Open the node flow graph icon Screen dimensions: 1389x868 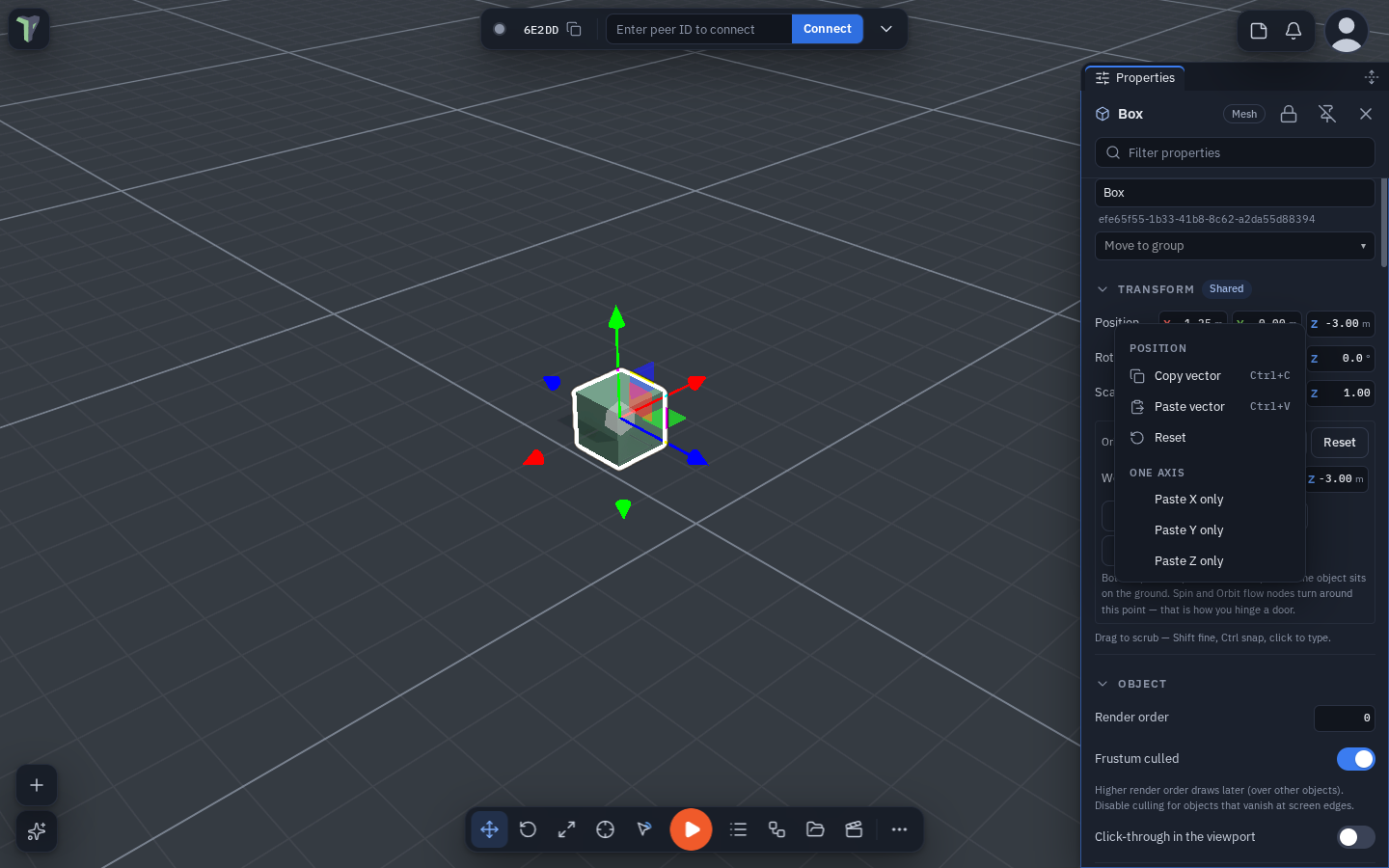776,829
